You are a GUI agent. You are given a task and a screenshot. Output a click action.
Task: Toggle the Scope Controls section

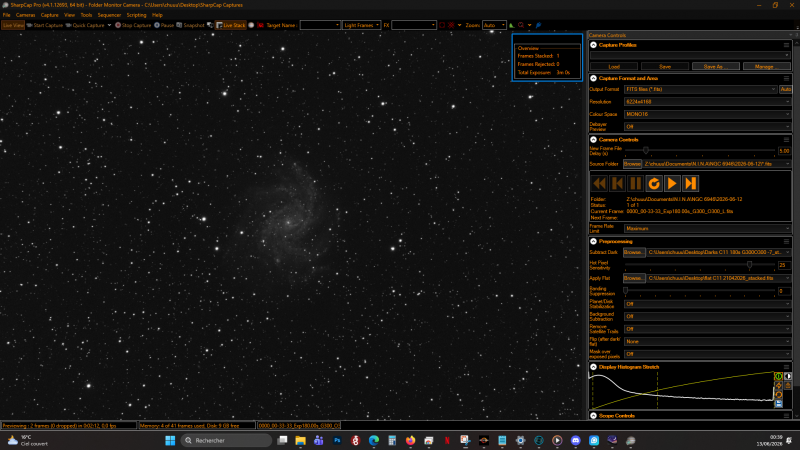(593, 416)
